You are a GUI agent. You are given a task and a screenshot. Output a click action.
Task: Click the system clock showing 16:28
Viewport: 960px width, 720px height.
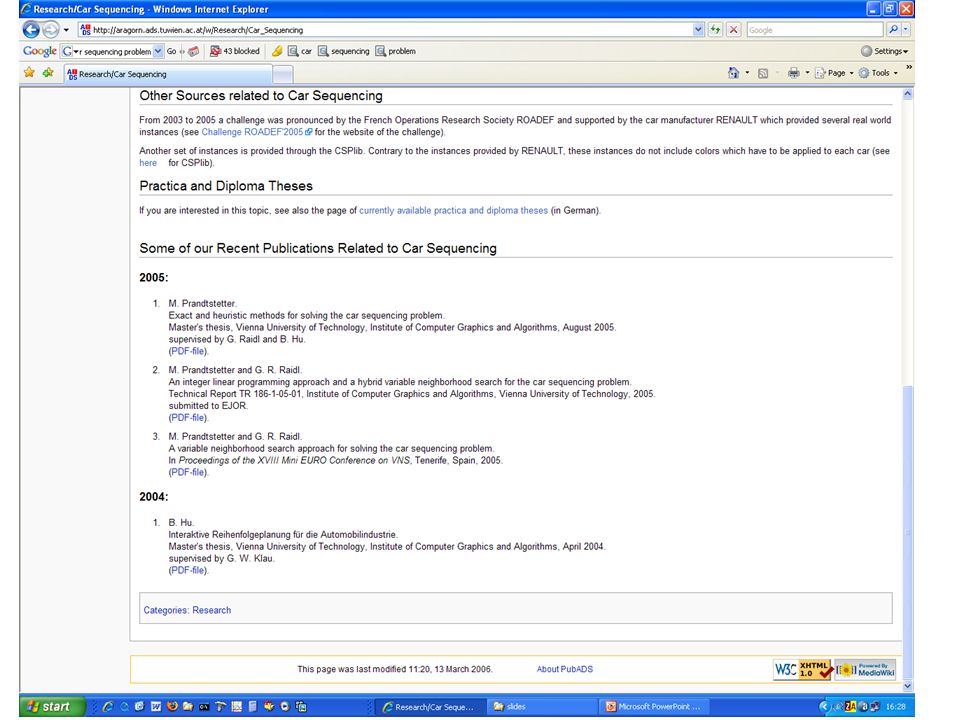(x=895, y=707)
